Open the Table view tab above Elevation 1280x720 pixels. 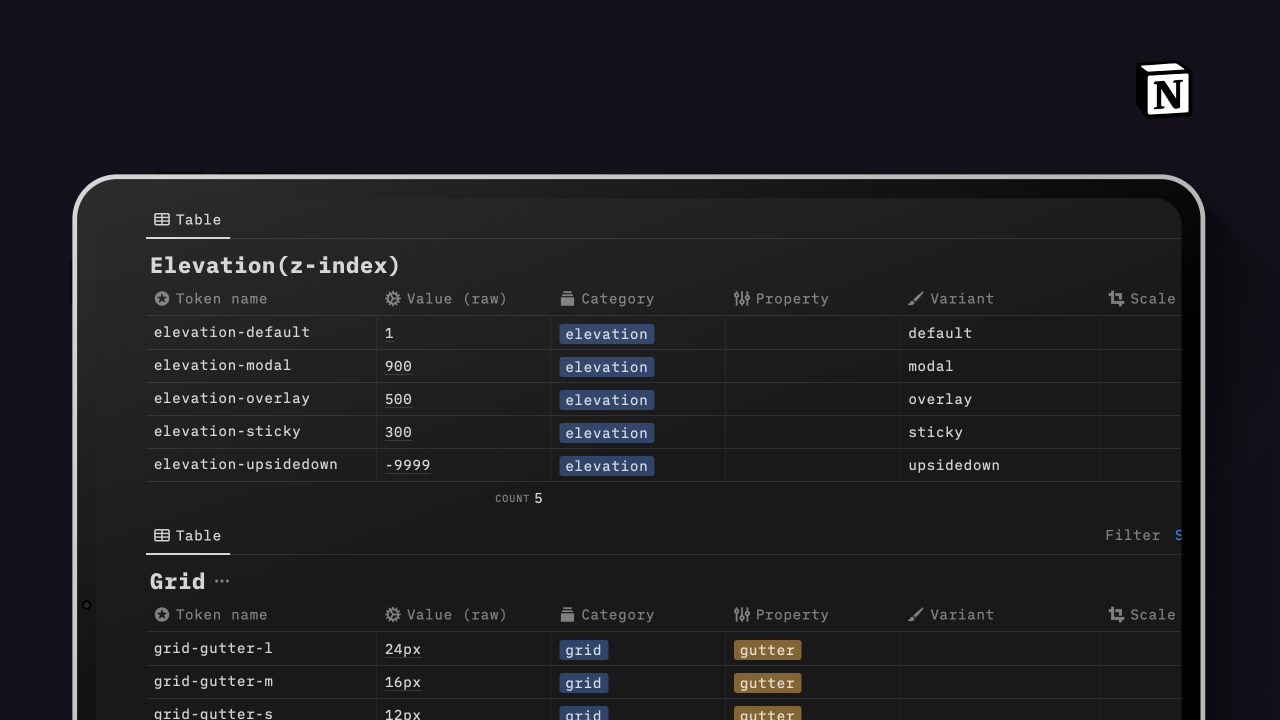pyautogui.click(x=188, y=220)
